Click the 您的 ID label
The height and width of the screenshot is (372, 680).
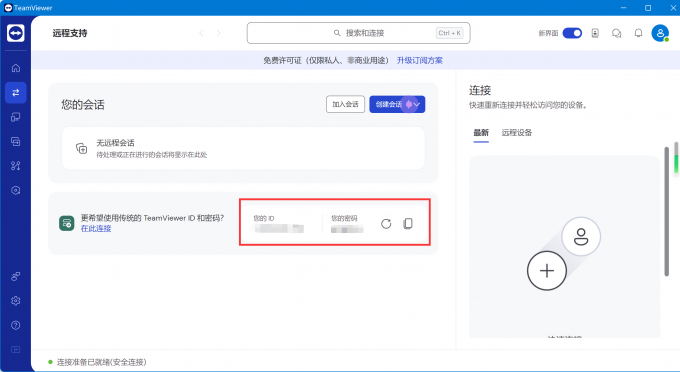point(264,218)
